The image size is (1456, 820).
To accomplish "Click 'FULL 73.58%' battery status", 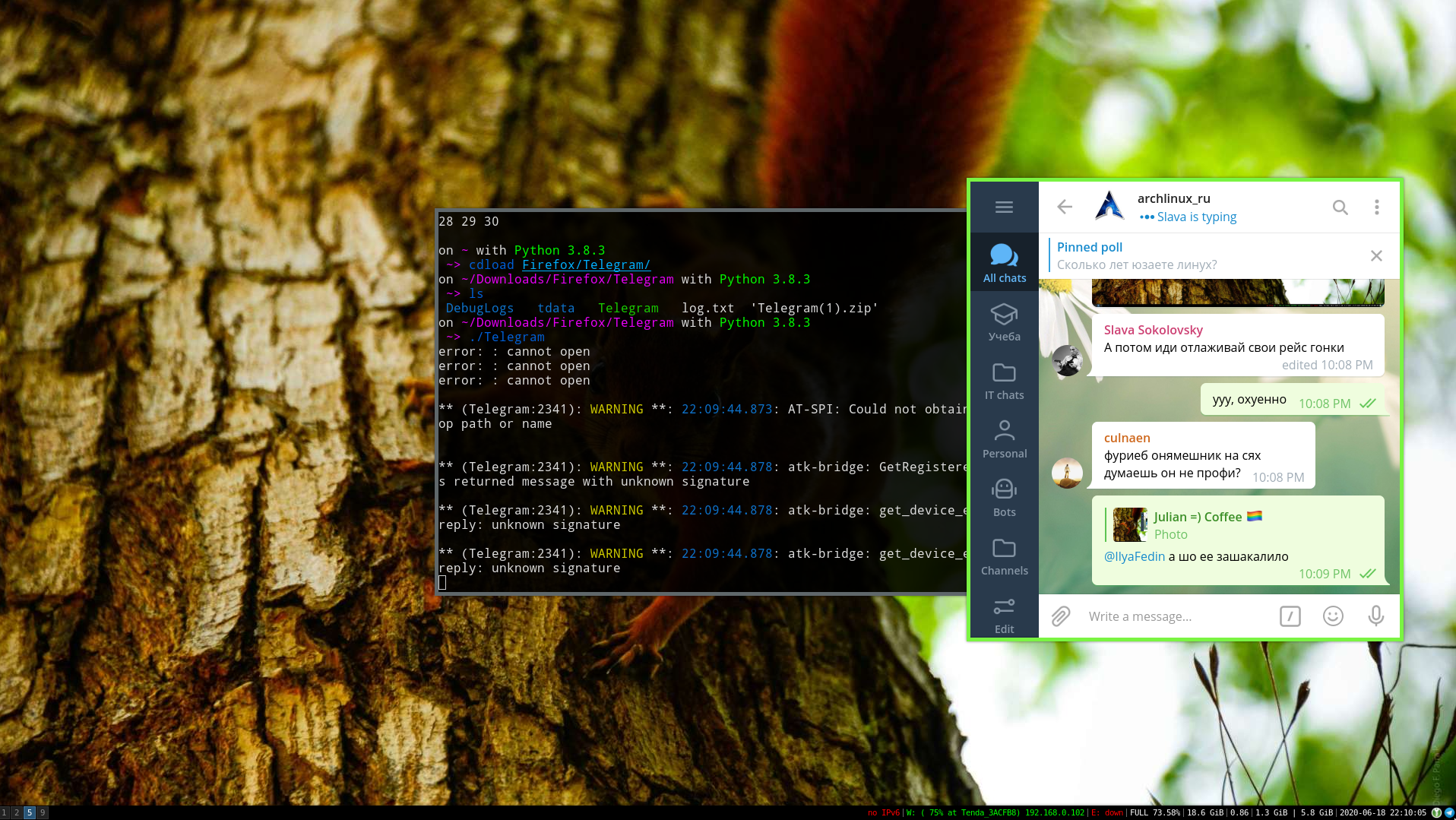I will 1155,812.
